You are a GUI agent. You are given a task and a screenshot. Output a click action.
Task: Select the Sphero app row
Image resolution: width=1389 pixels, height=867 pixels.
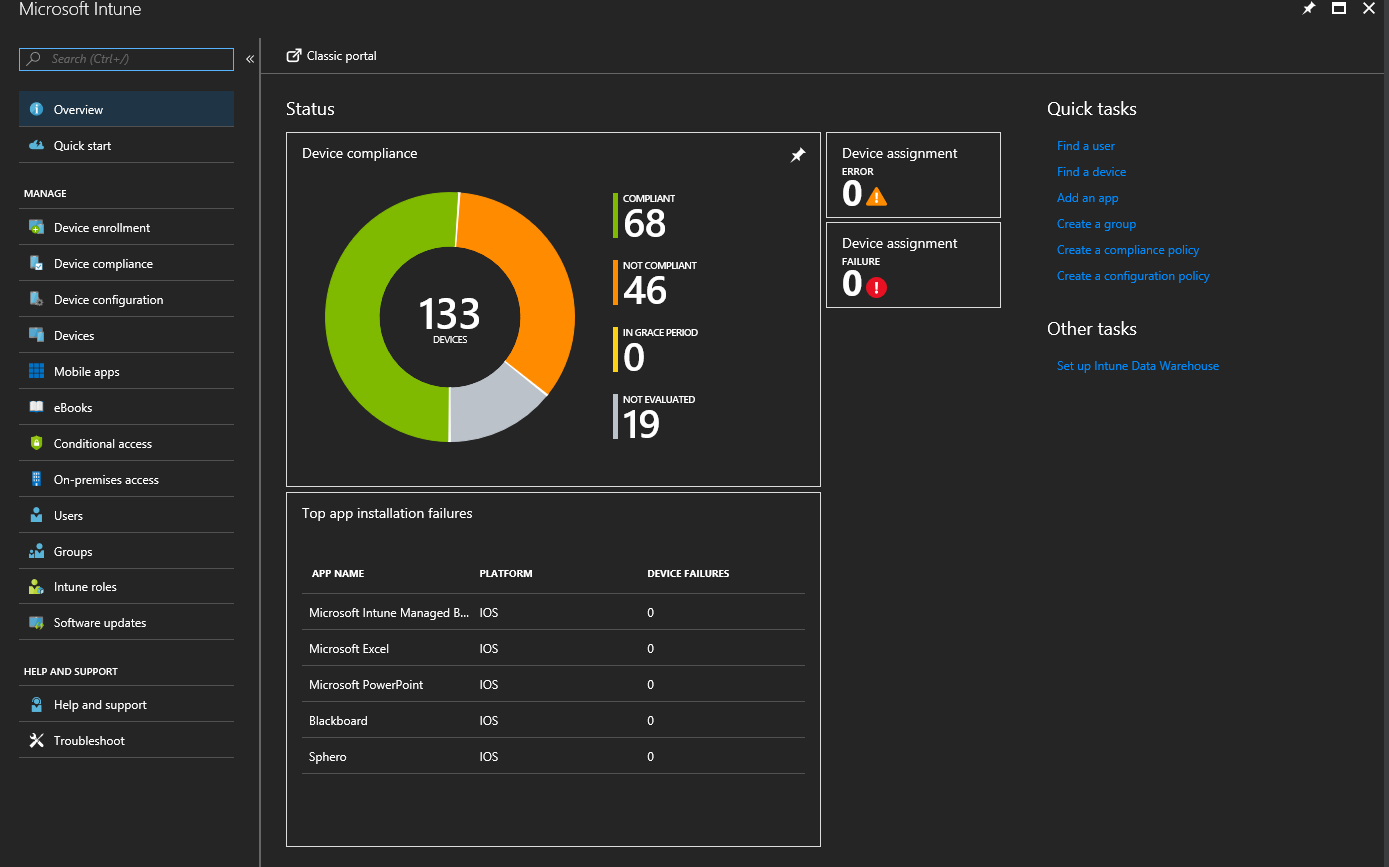point(553,756)
